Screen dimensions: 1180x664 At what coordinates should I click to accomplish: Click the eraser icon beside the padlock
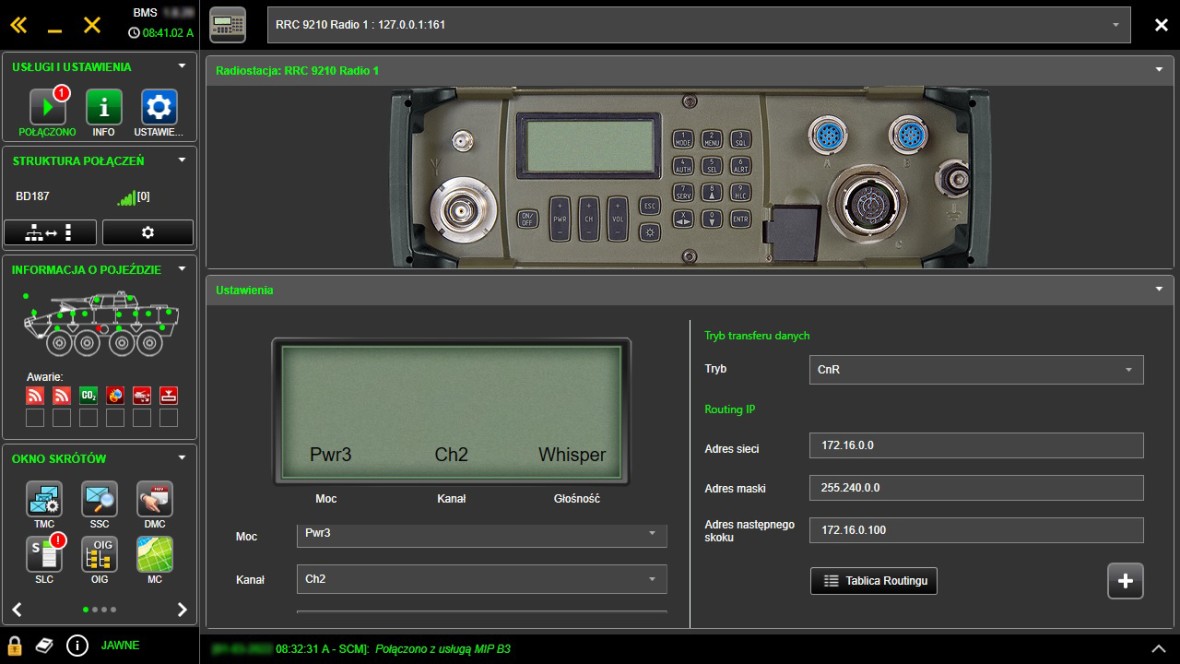pyautogui.click(x=44, y=645)
